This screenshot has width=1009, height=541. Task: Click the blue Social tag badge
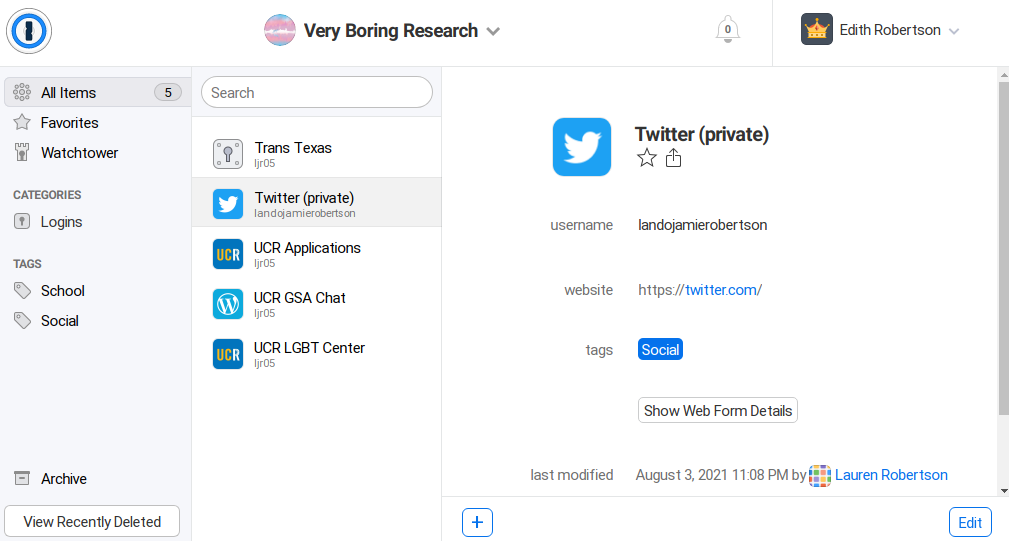[x=660, y=349]
